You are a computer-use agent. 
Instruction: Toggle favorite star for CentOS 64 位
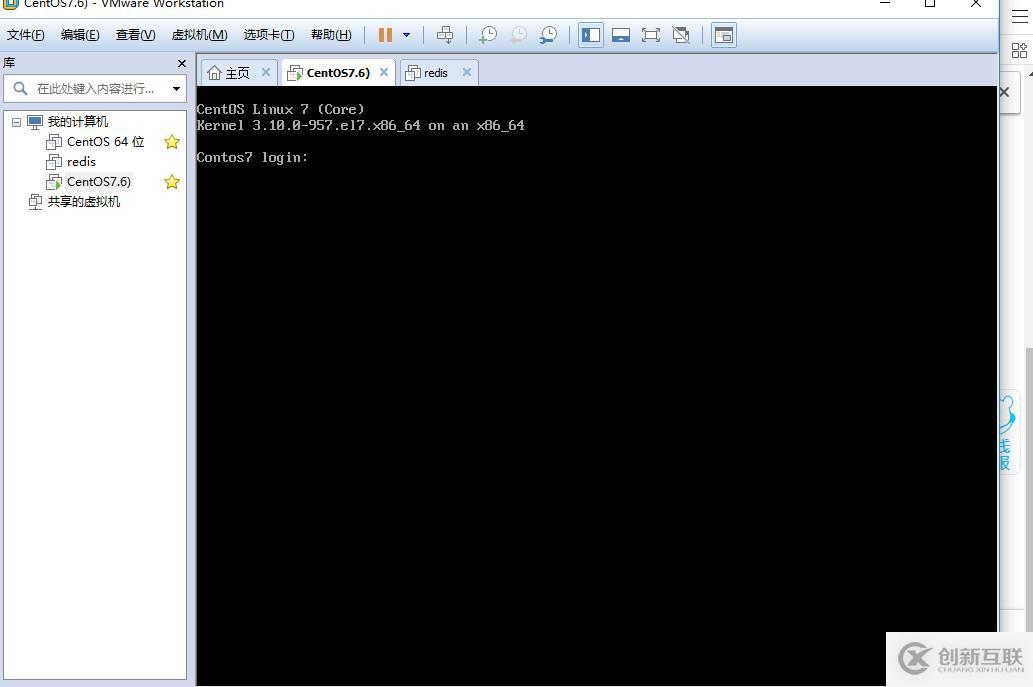[172, 142]
